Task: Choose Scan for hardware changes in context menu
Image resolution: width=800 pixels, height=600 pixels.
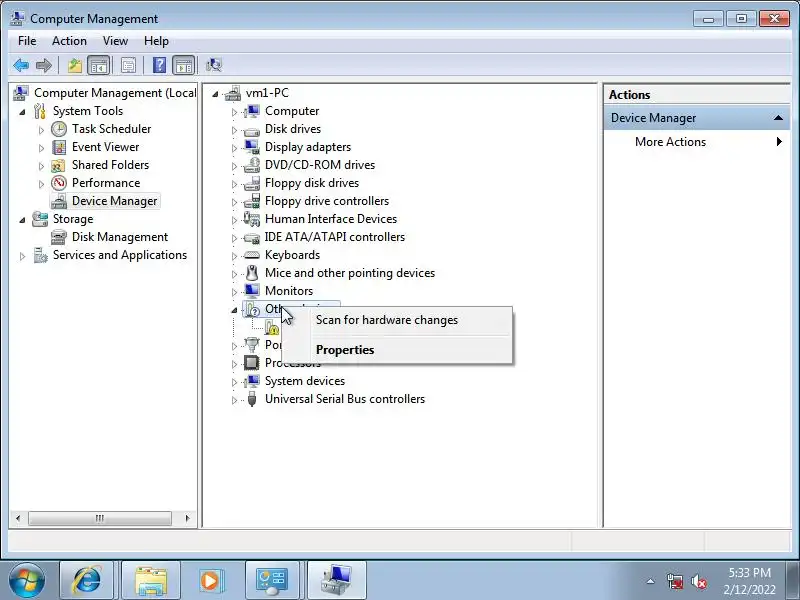Action: 397,320
